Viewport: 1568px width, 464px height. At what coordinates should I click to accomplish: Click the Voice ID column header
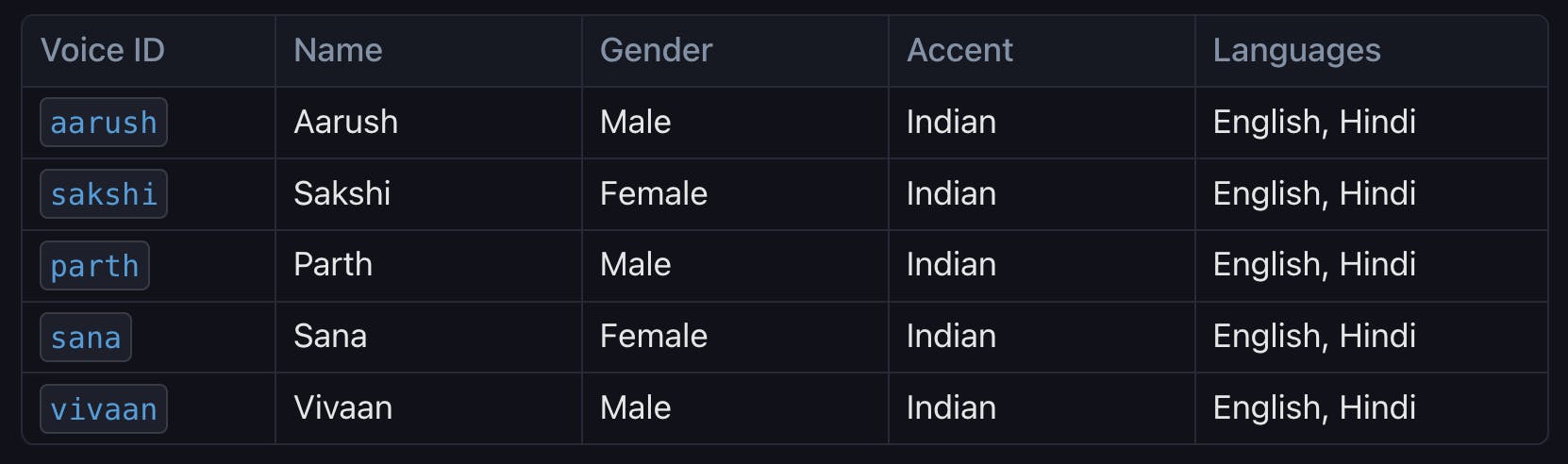coord(103,50)
